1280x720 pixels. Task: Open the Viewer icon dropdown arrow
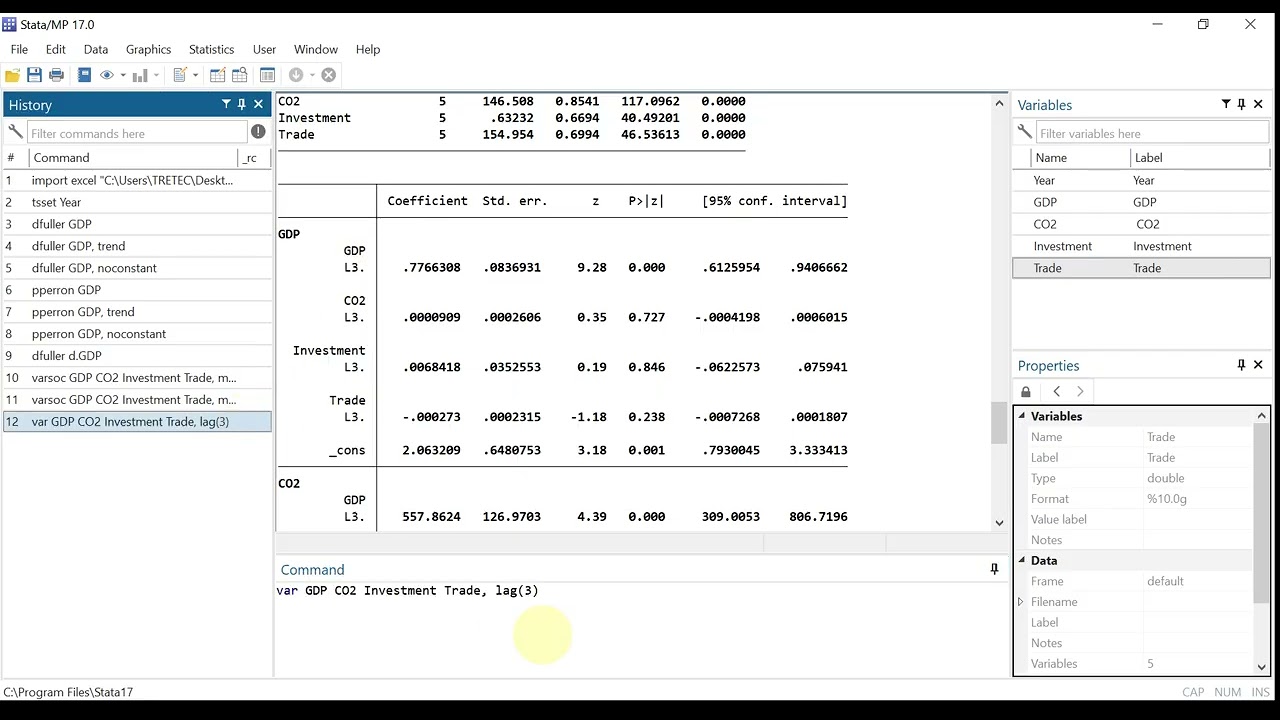click(x=123, y=75)
